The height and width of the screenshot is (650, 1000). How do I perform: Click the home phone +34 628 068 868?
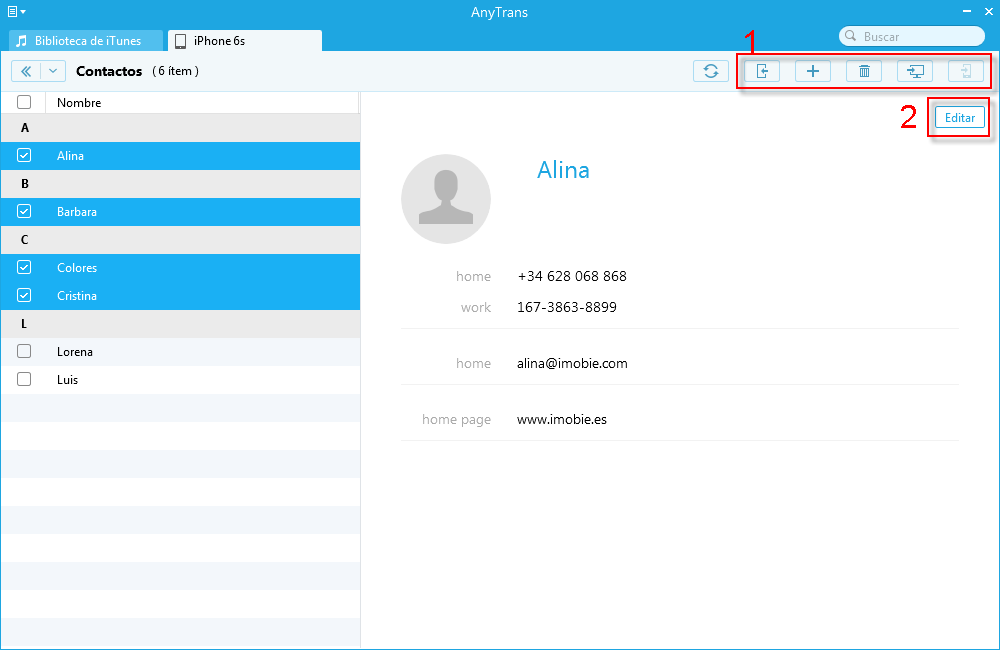click(x=572, y=276)
